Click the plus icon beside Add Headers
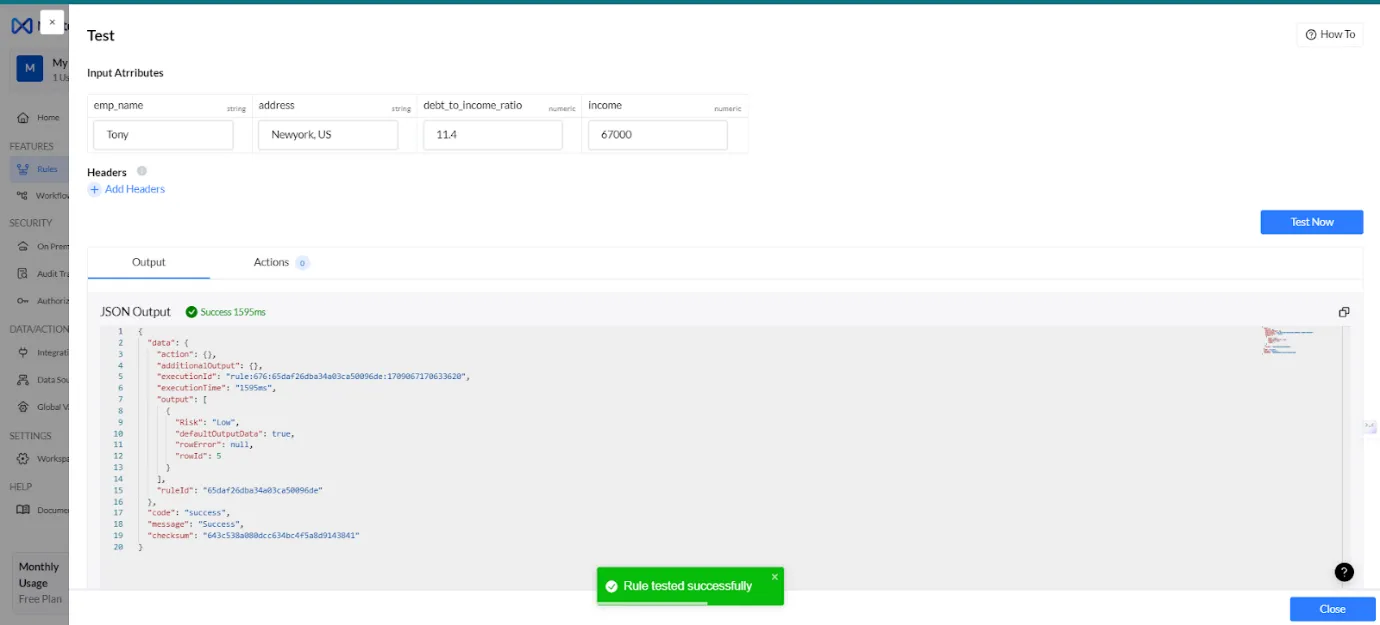The width and height of the screenshot is (1380, 625). pos(95,189)
